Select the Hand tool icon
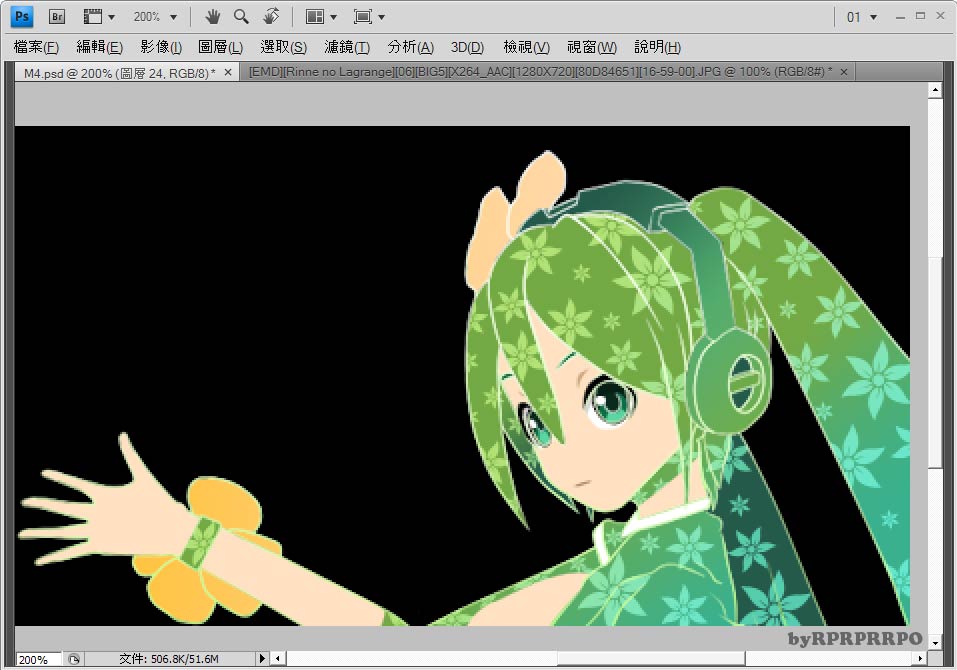 212,16
